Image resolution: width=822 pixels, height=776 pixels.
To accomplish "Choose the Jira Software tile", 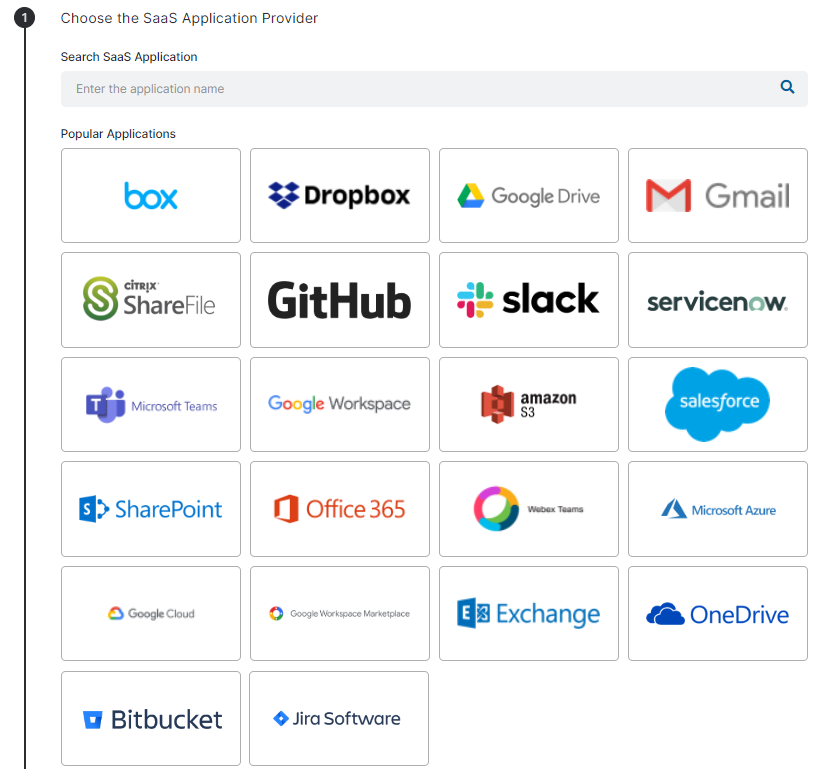I will tap(339, 718).
